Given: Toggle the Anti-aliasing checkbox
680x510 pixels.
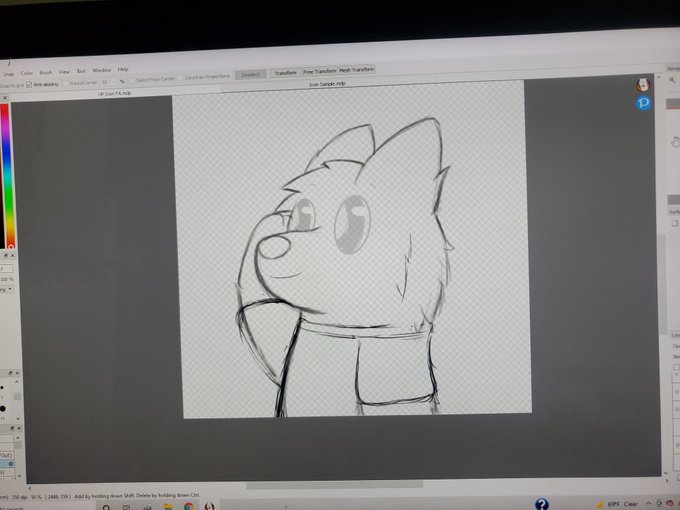Looking at the screenshot, I should coord(29,85).
